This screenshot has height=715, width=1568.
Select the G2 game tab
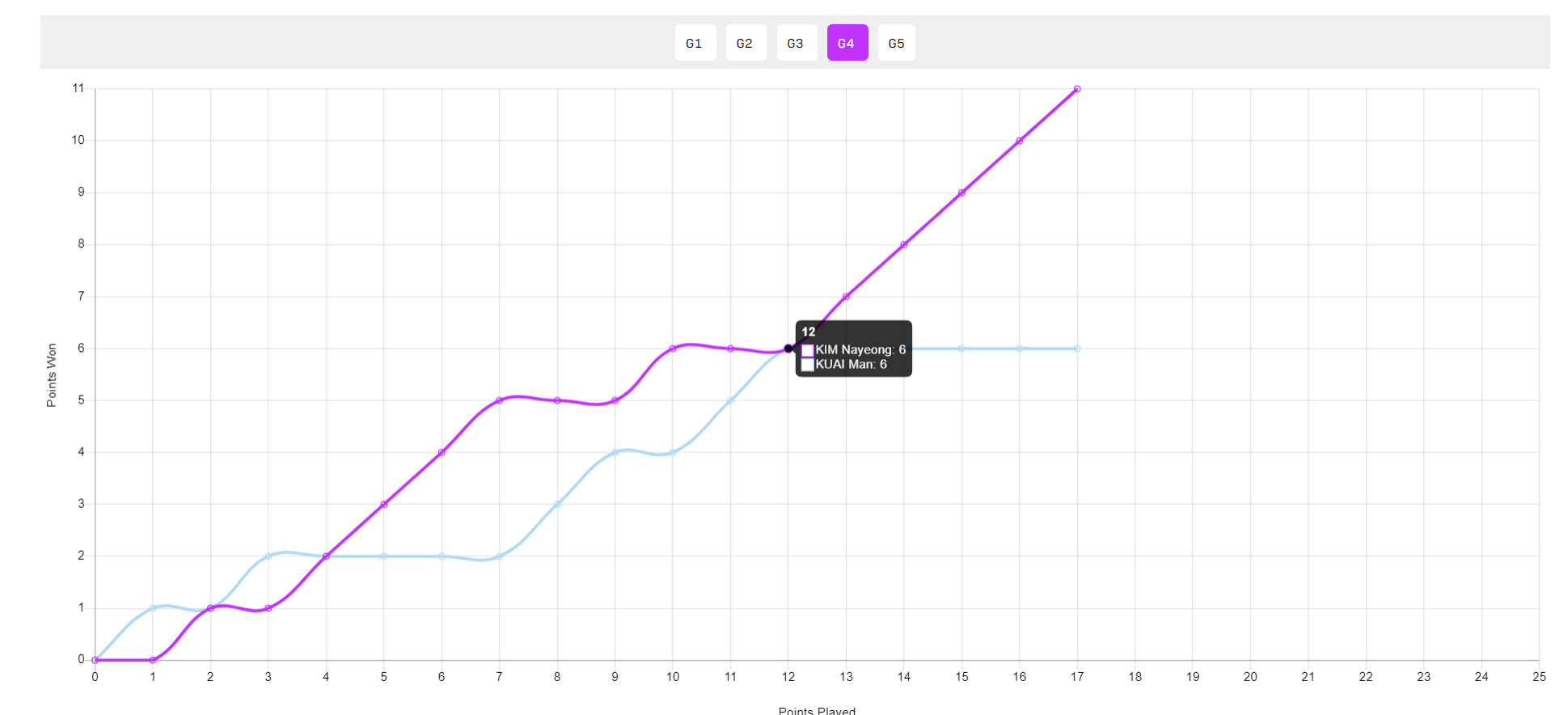(x=745, y=43)
